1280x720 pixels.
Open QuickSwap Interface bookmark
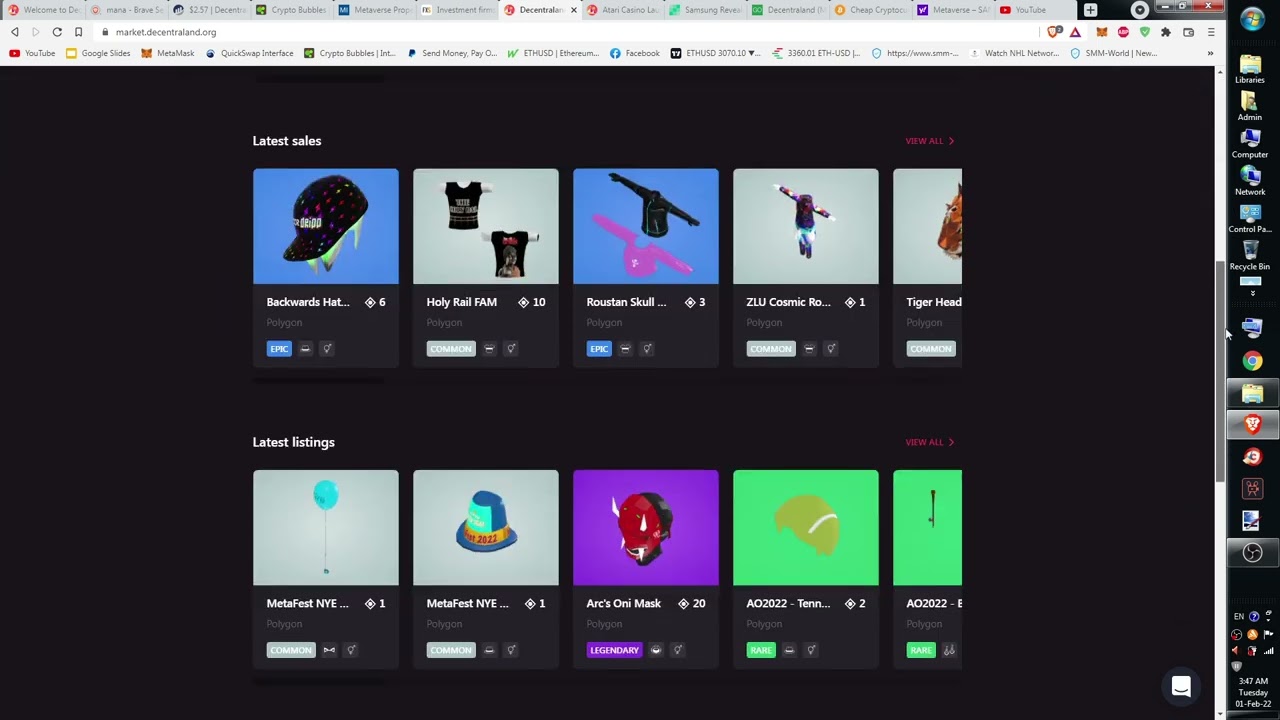coord(249,53)
